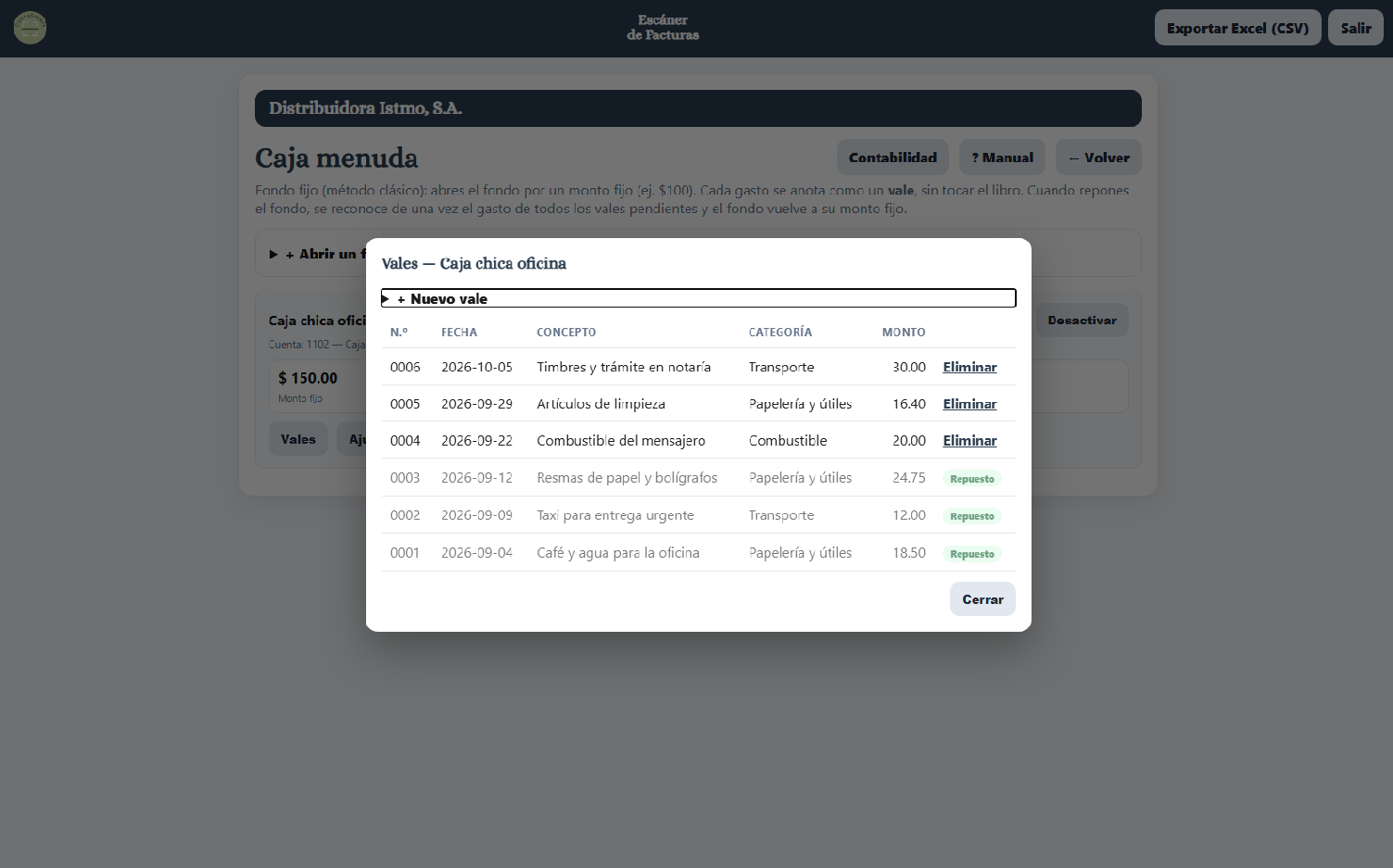Click the Distribuidora Istmo, S.A. company banner
Viewport: 1393px width, 868px height.
(x=698, y=108)
